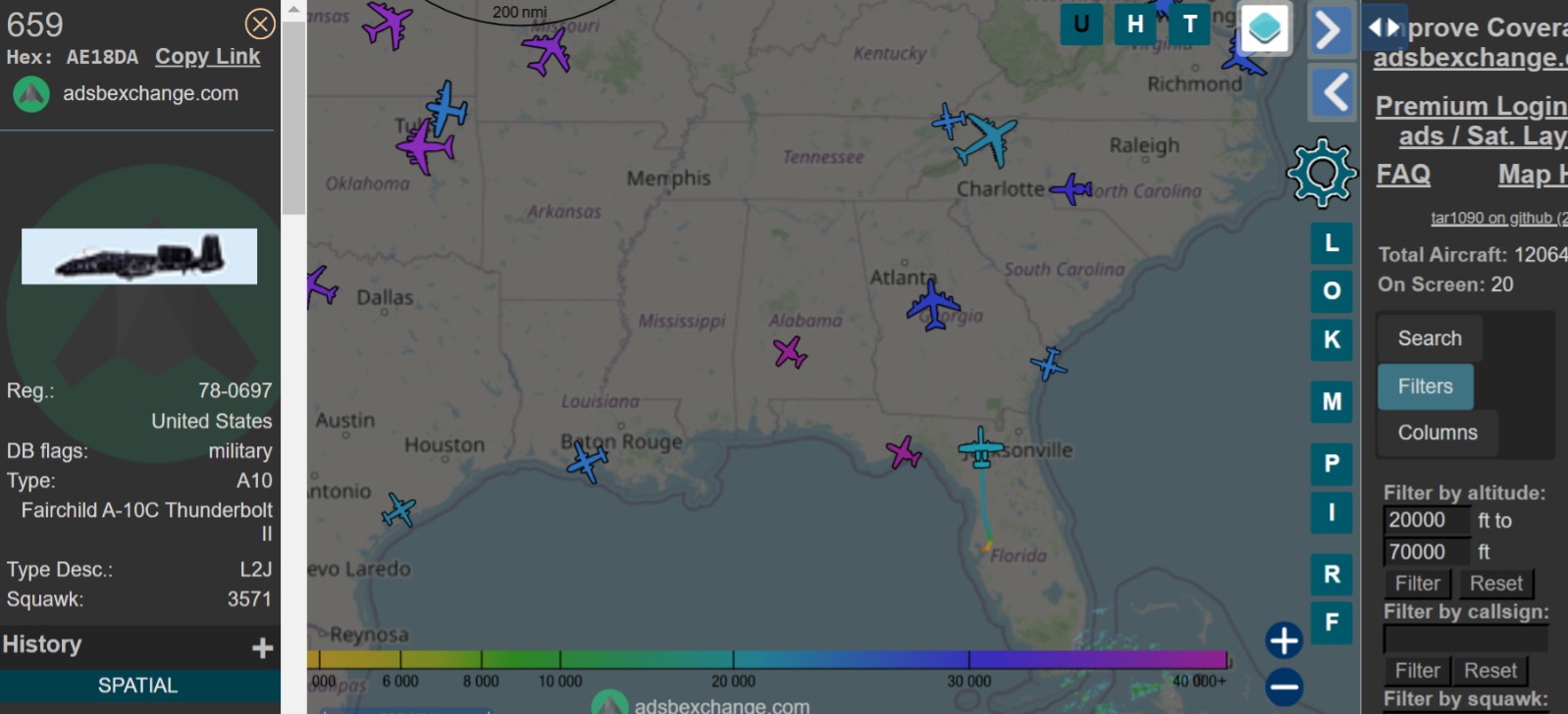Viewport: 1568px width, 714px height.
Task: Select the purple aircraft west of Dallas
Action: click(x=320, y=287)
